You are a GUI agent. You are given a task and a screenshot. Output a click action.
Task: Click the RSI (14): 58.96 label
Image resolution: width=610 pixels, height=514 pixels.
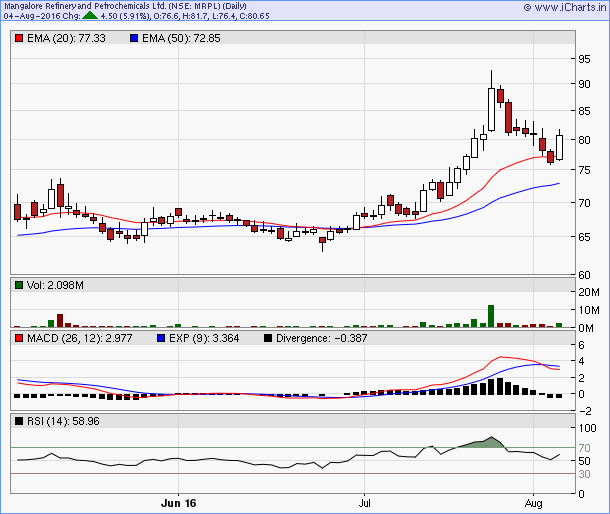[x=63, y=421]
